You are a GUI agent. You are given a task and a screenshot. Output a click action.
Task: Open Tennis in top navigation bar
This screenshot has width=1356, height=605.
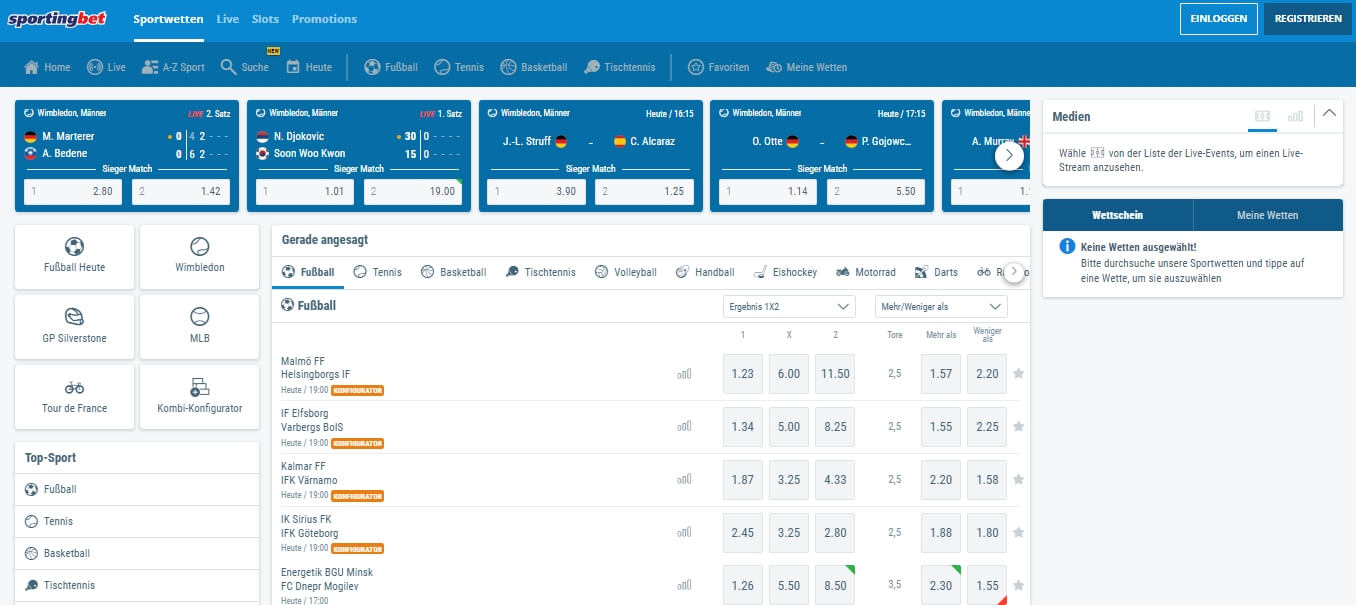(459, 67)
